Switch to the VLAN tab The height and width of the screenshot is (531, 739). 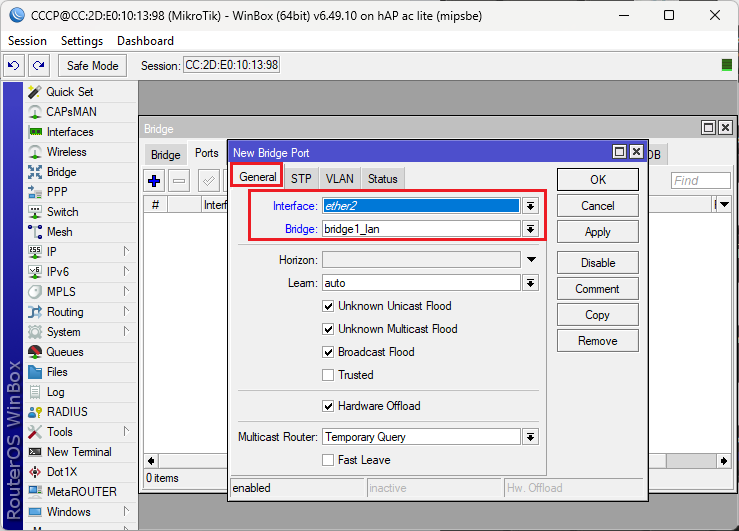(x=339, y=179)
